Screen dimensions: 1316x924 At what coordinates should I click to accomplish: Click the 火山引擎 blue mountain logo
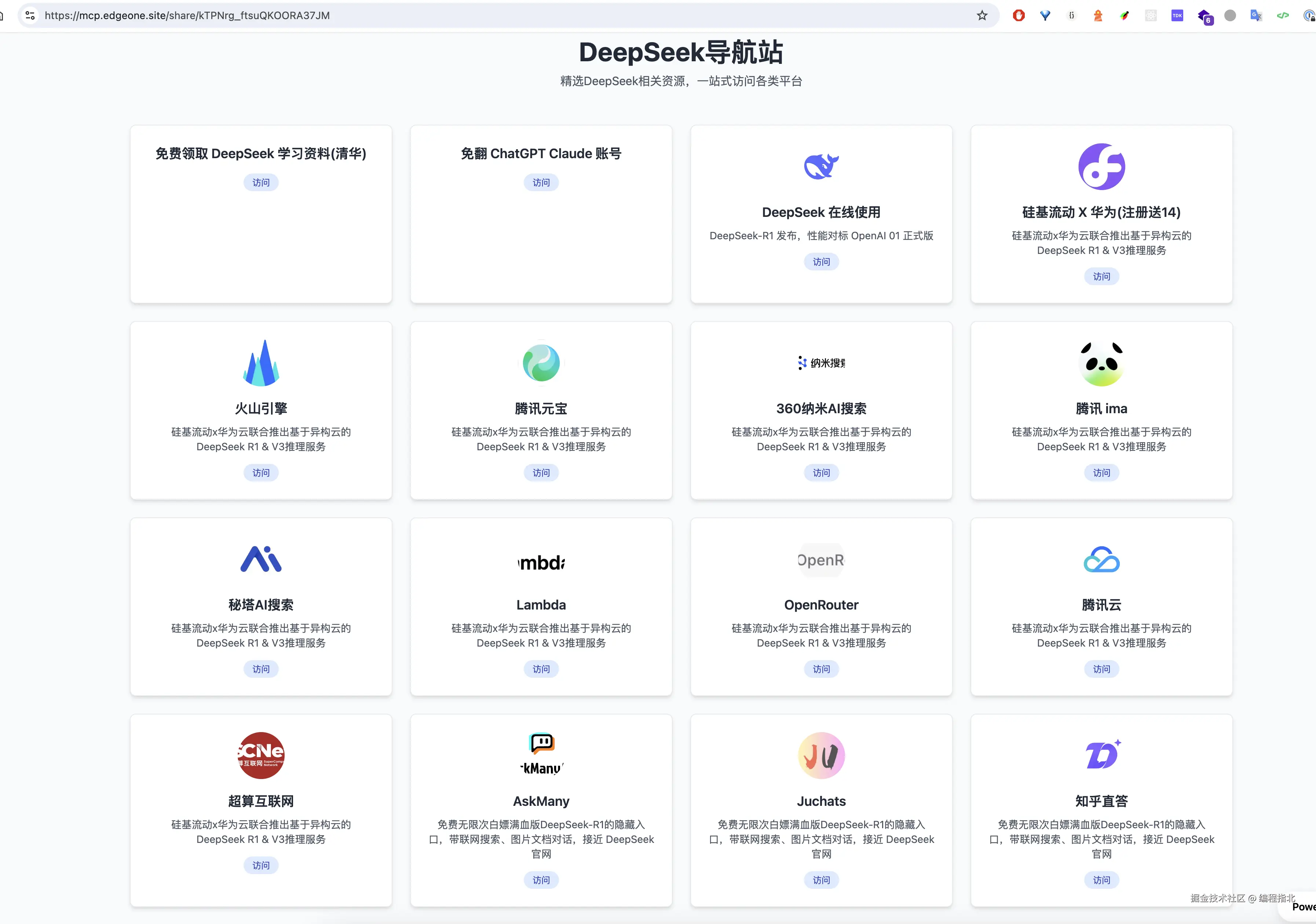click(x=261, y=363)
